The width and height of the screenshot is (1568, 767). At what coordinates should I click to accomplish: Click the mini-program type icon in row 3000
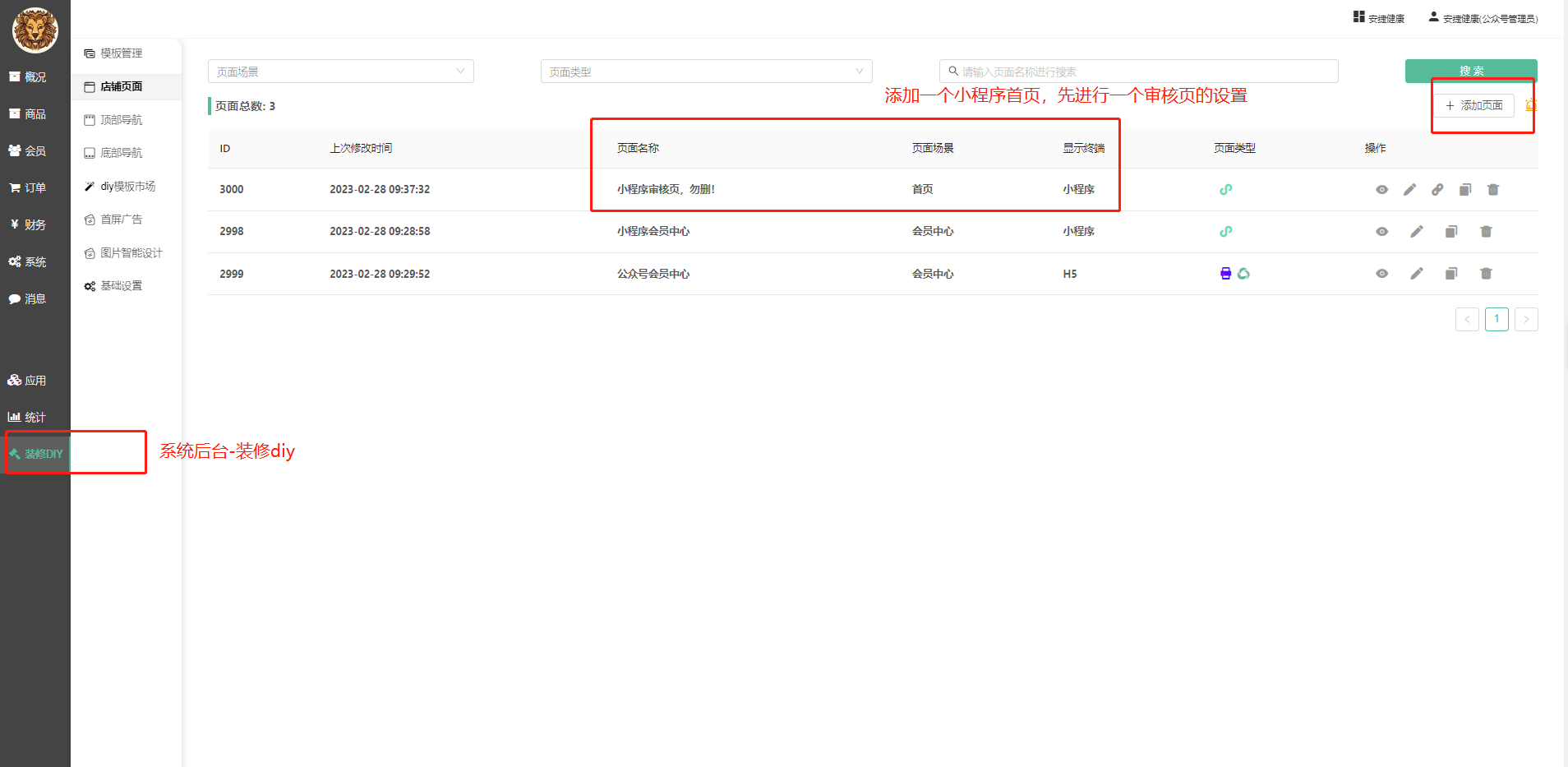click(x=1225, y=190)
